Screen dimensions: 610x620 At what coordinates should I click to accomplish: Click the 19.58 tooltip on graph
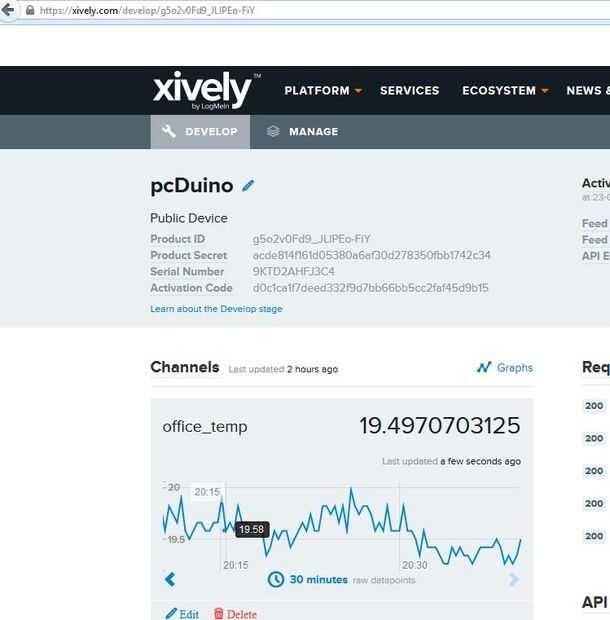252,529
